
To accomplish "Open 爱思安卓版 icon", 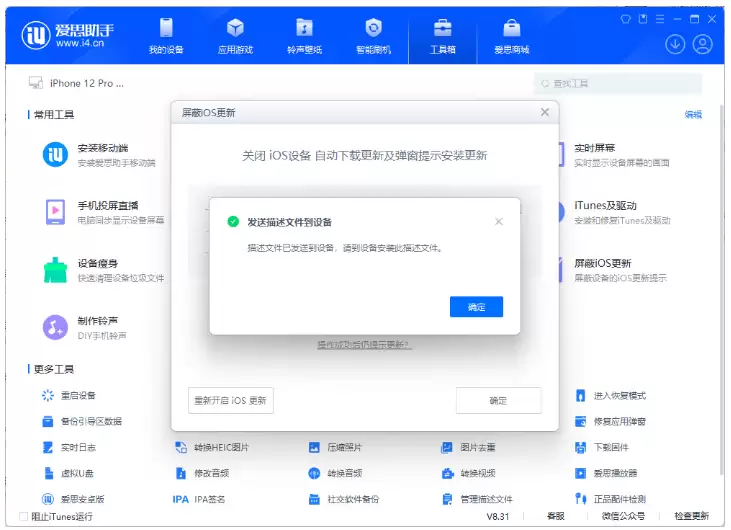I will click(x=48, y=499).
